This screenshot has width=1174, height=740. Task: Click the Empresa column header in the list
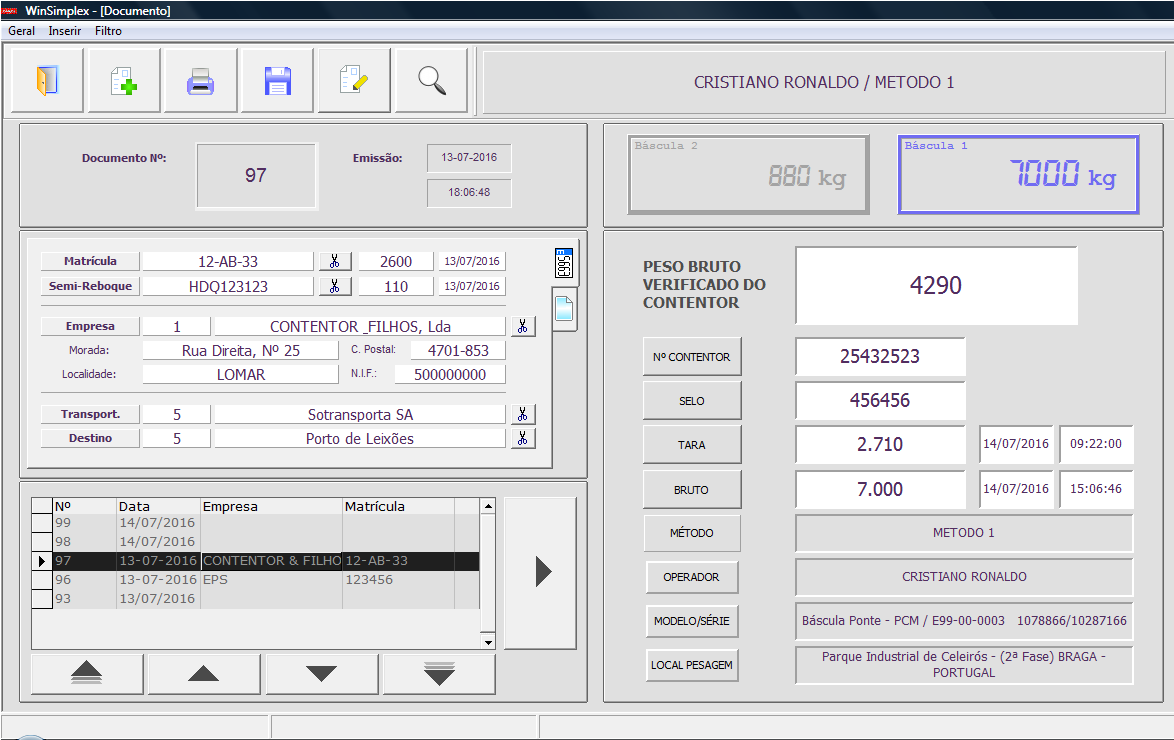[x=271, y=506]
